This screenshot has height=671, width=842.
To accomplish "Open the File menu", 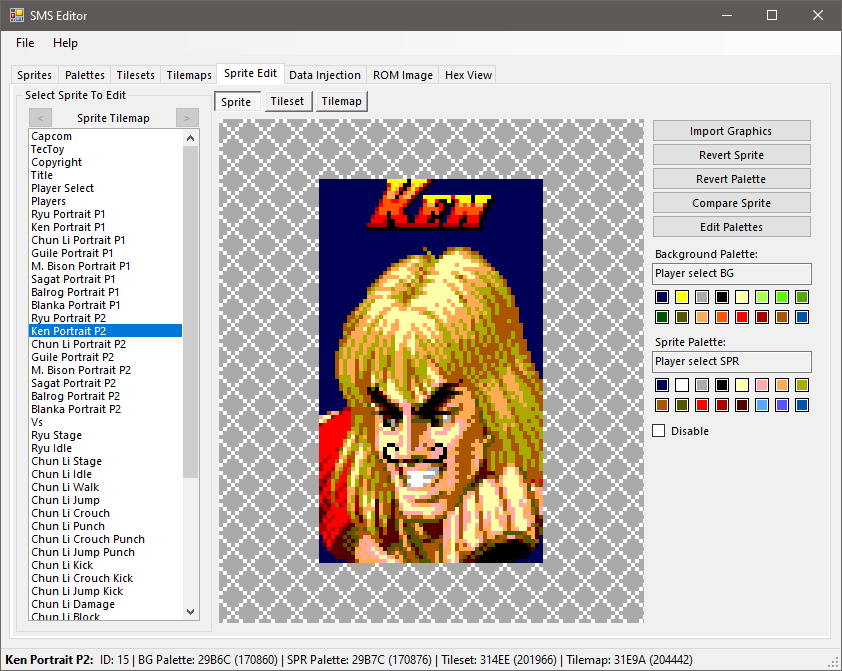I will (25, 43).
